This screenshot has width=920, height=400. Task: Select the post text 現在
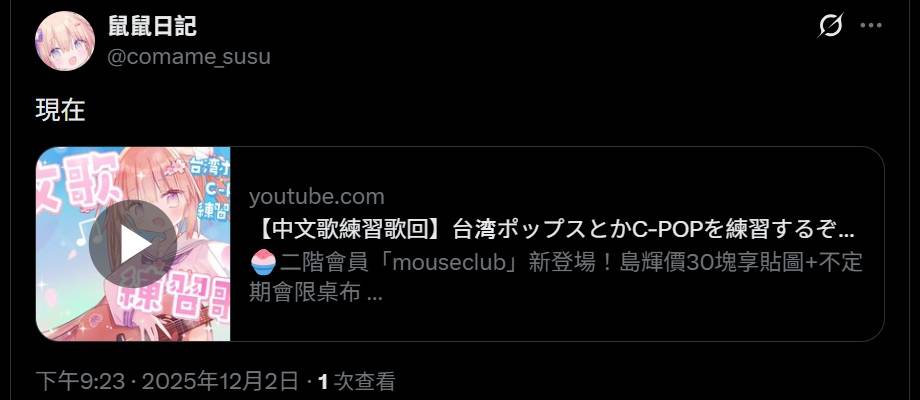pos(60,110)
